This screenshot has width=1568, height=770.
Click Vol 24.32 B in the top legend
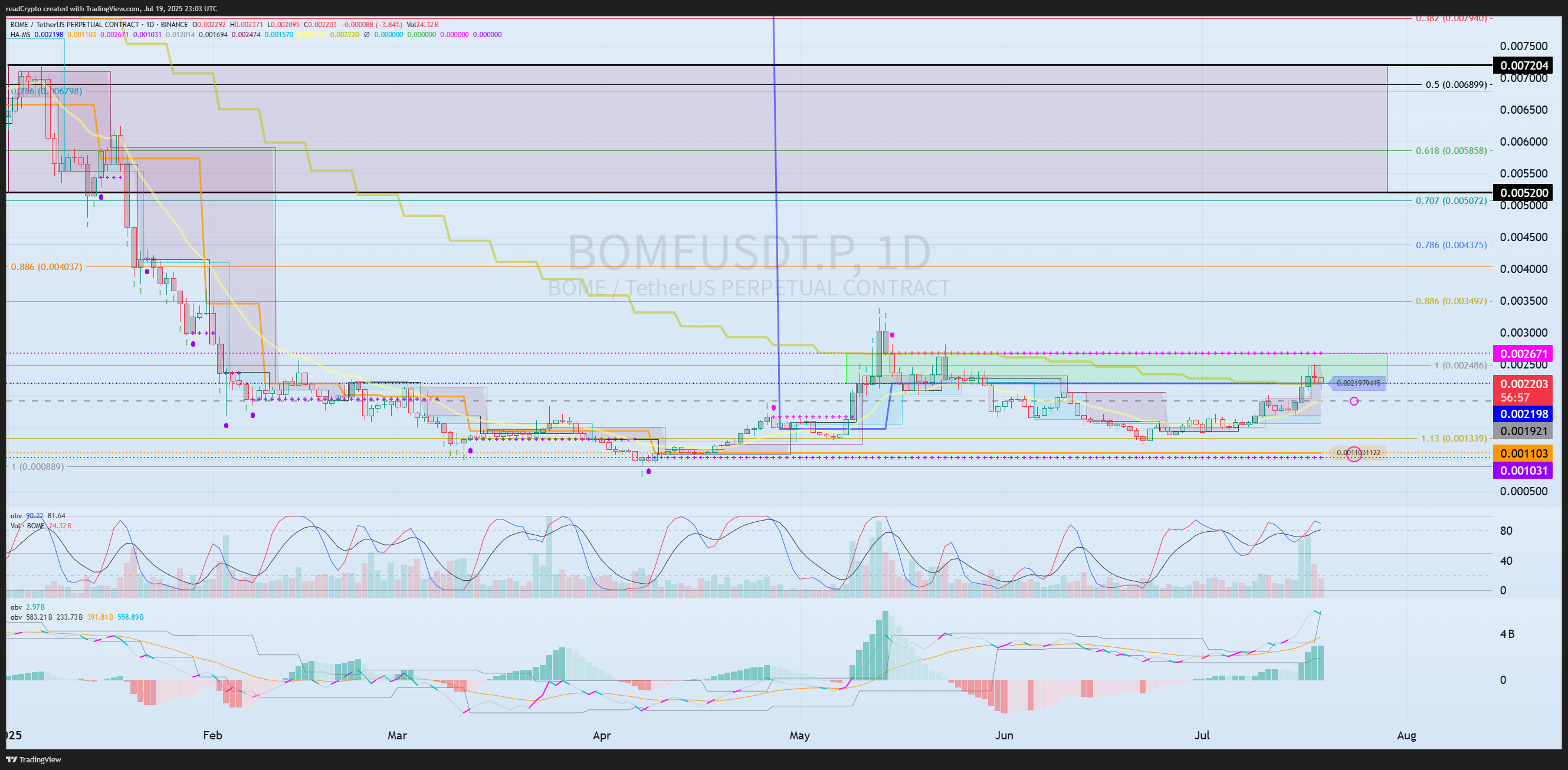(422, 25)
